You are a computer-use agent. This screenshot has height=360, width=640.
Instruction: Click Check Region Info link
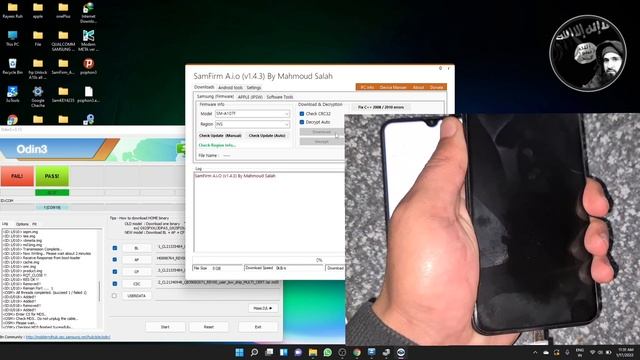pyautogui.click(x=217, y=145)
